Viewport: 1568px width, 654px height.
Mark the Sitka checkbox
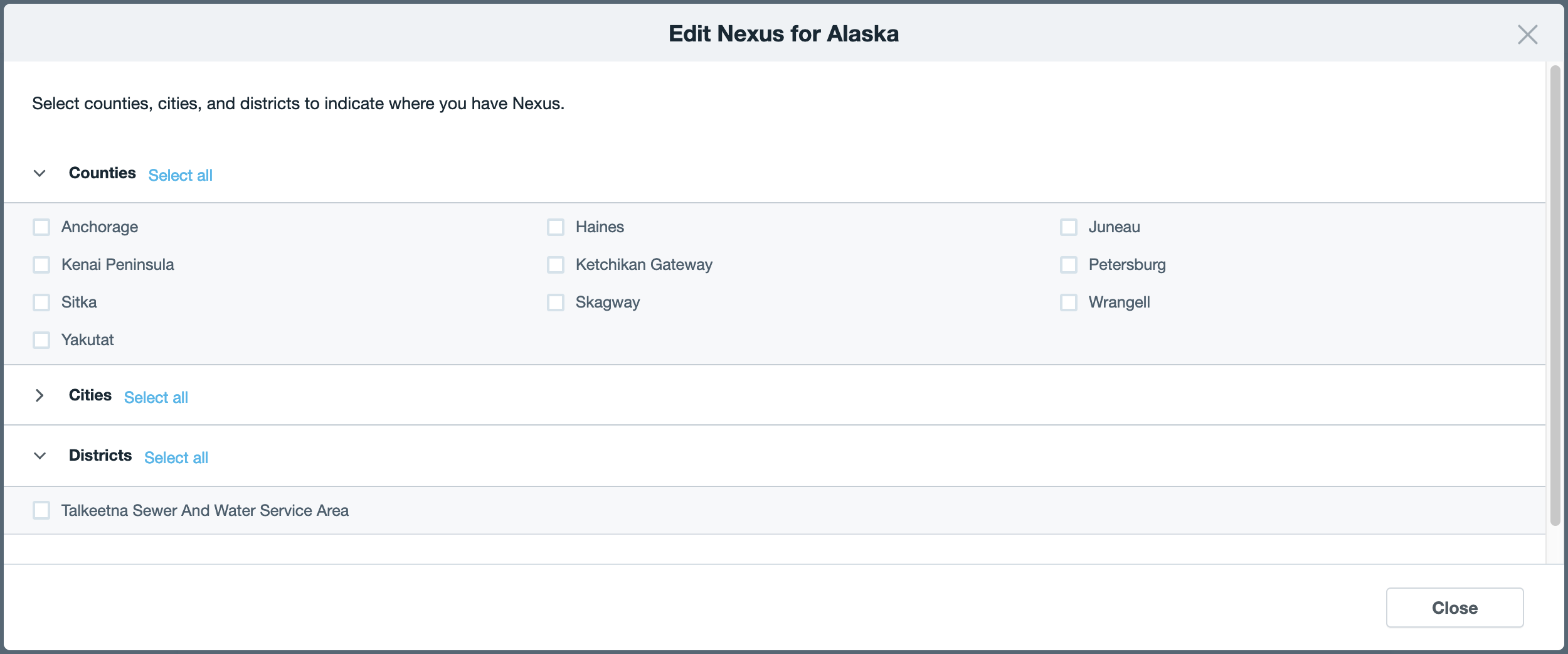(41, 303)
